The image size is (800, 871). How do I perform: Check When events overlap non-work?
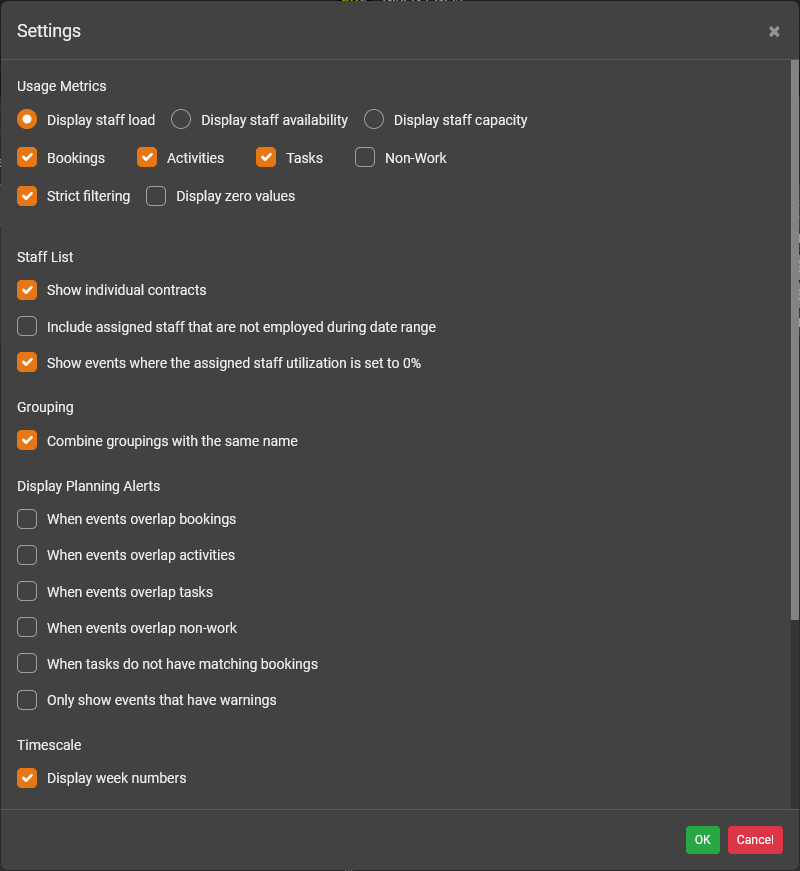click(x=27, y=628)
